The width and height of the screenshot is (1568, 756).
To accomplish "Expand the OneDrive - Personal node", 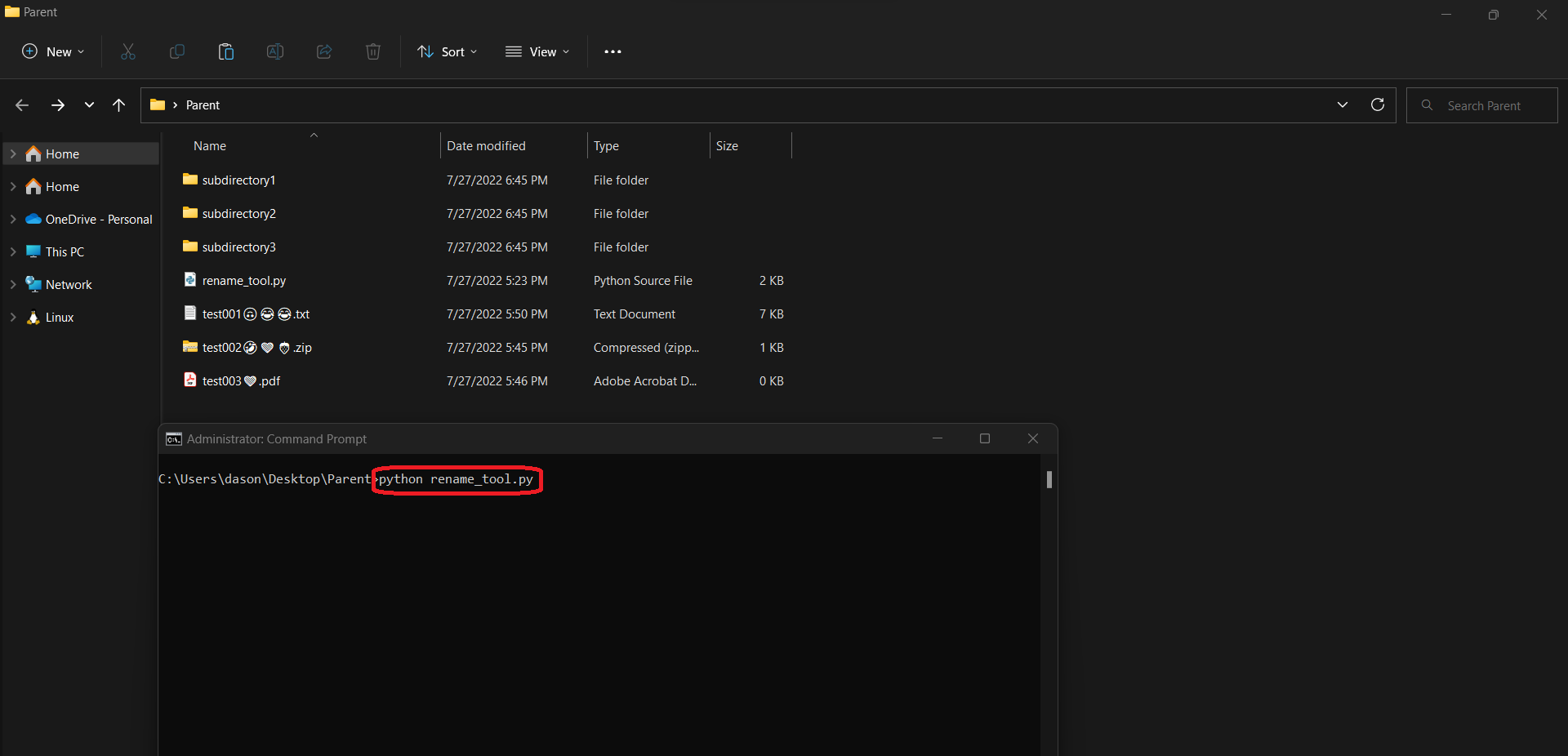I will (x=13, y=219).
